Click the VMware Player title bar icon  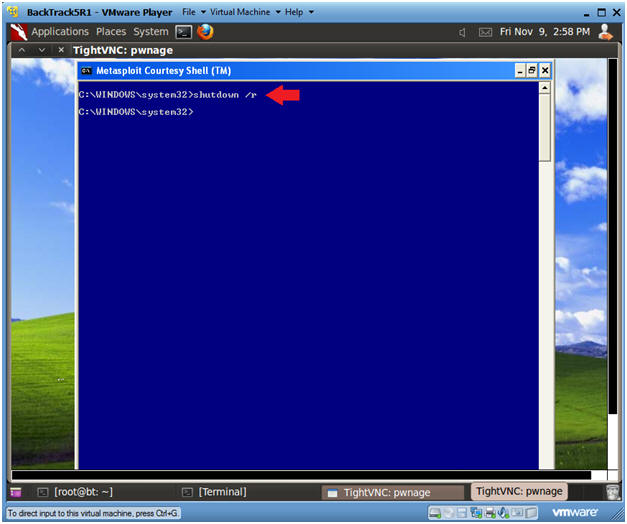coord(13,12)
